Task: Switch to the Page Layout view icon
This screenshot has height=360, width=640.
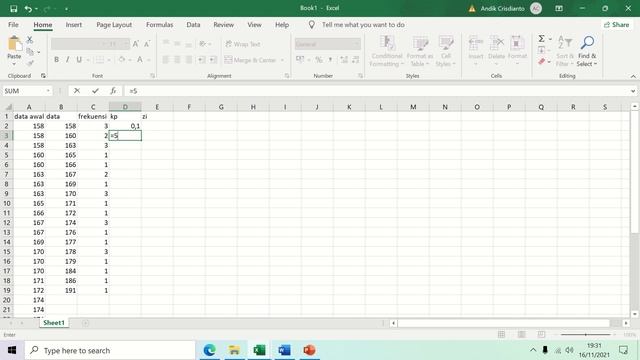Action: tap(521, 334)
